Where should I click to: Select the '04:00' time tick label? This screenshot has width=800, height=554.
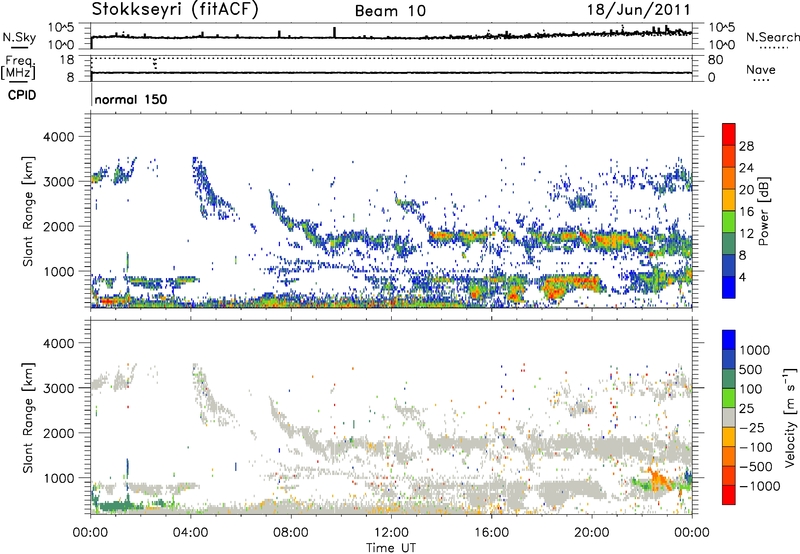tap(190, 533)
